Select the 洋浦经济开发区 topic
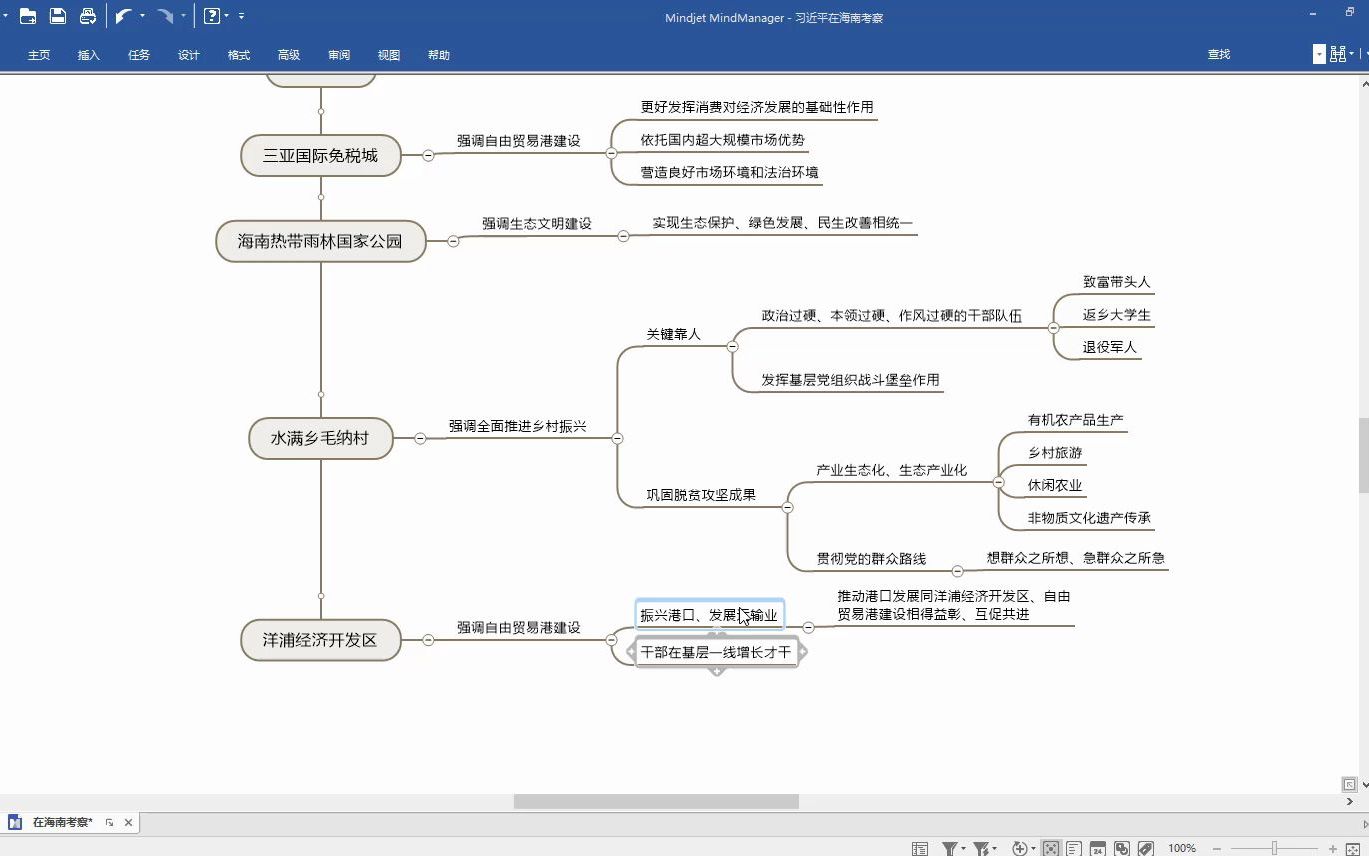Image resolution: width=1369 pixels, height=856 pixels. coord(321,640)
